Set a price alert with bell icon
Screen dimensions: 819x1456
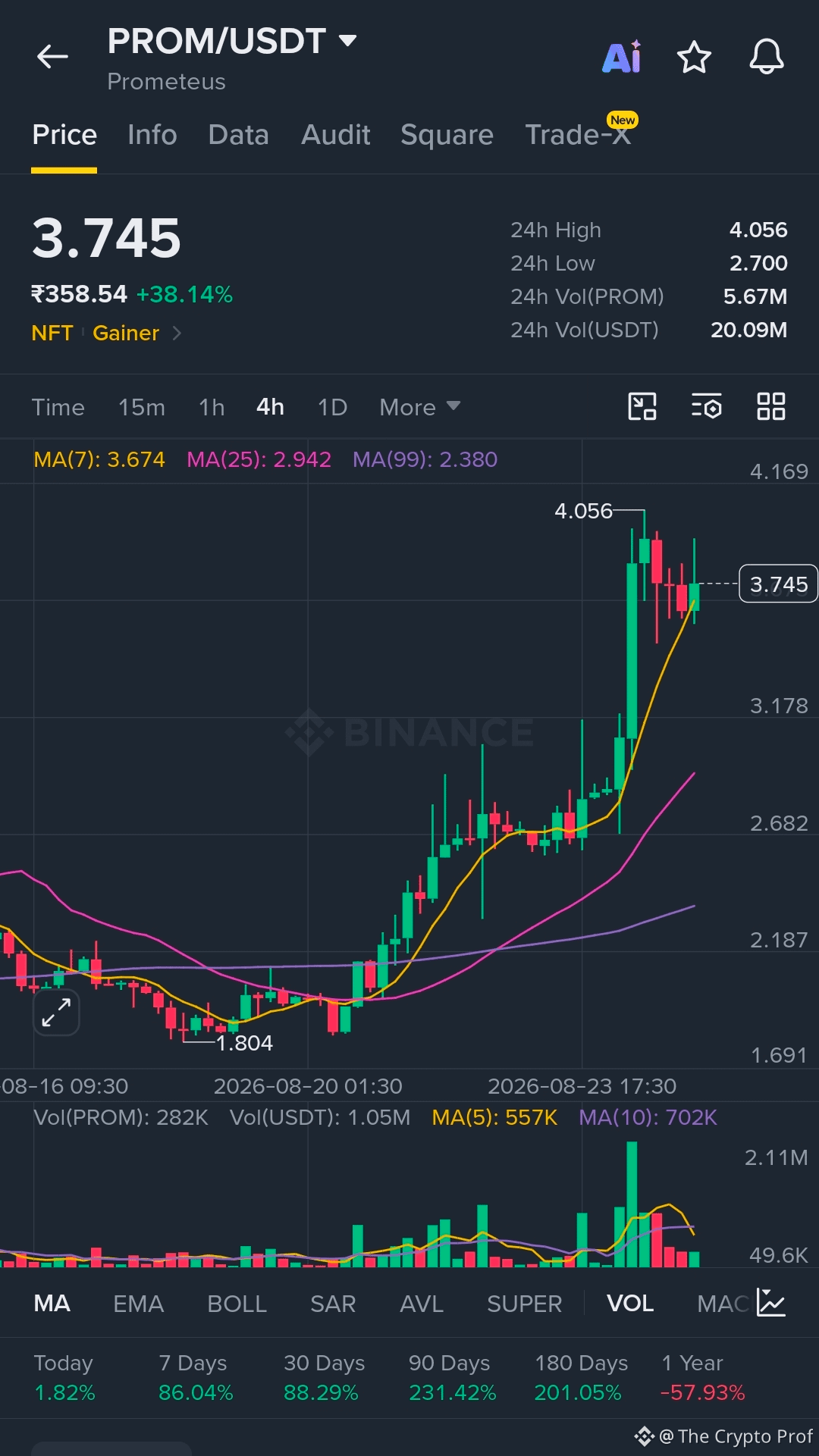tap(767, 57)
